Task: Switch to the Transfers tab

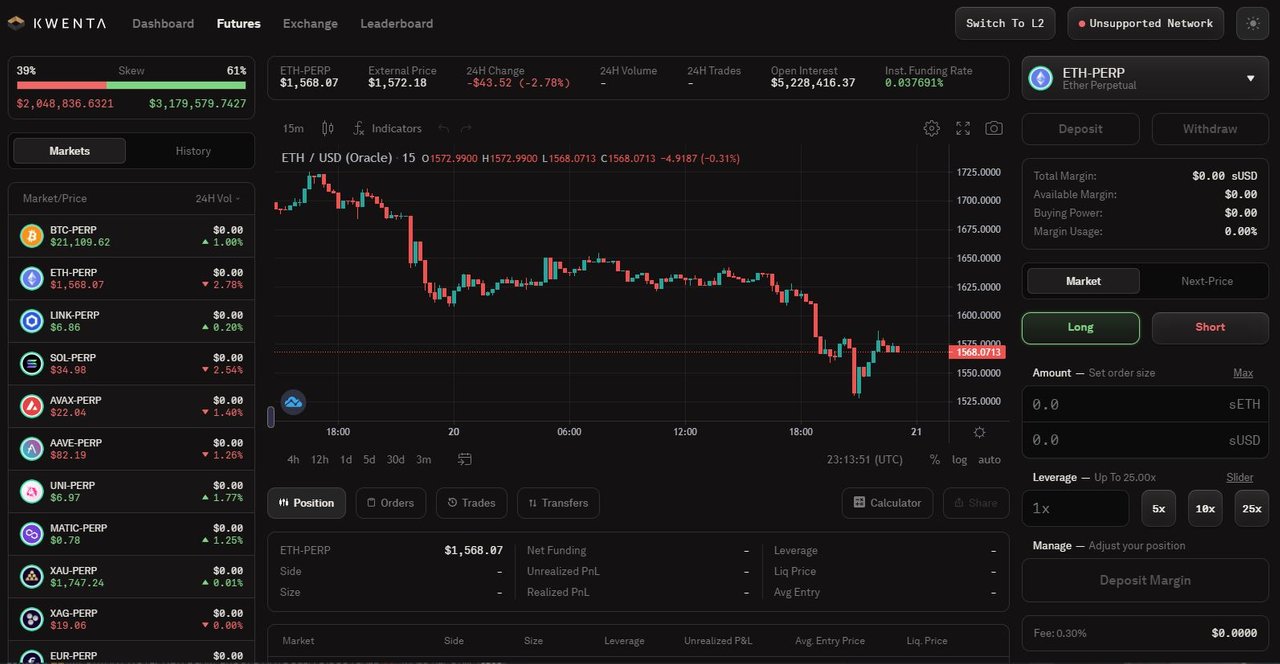Action: (x=558, y=503)
